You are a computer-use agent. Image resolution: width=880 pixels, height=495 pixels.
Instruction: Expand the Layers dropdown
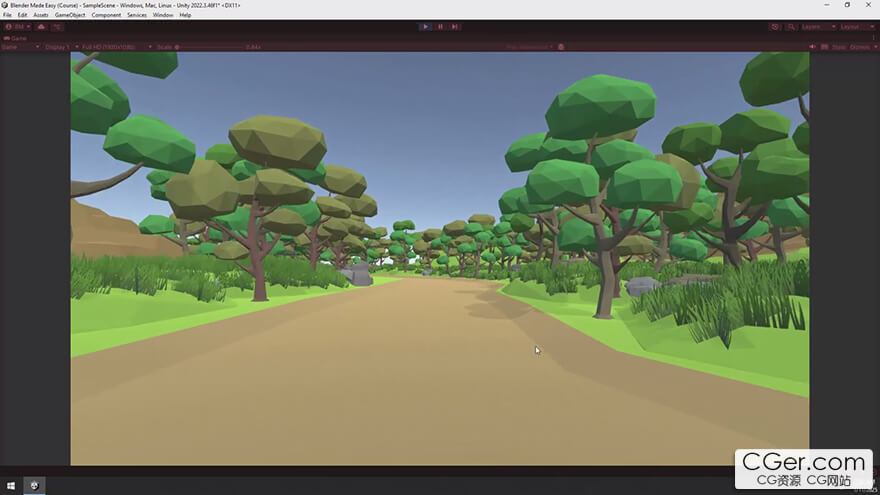[815, 27]
